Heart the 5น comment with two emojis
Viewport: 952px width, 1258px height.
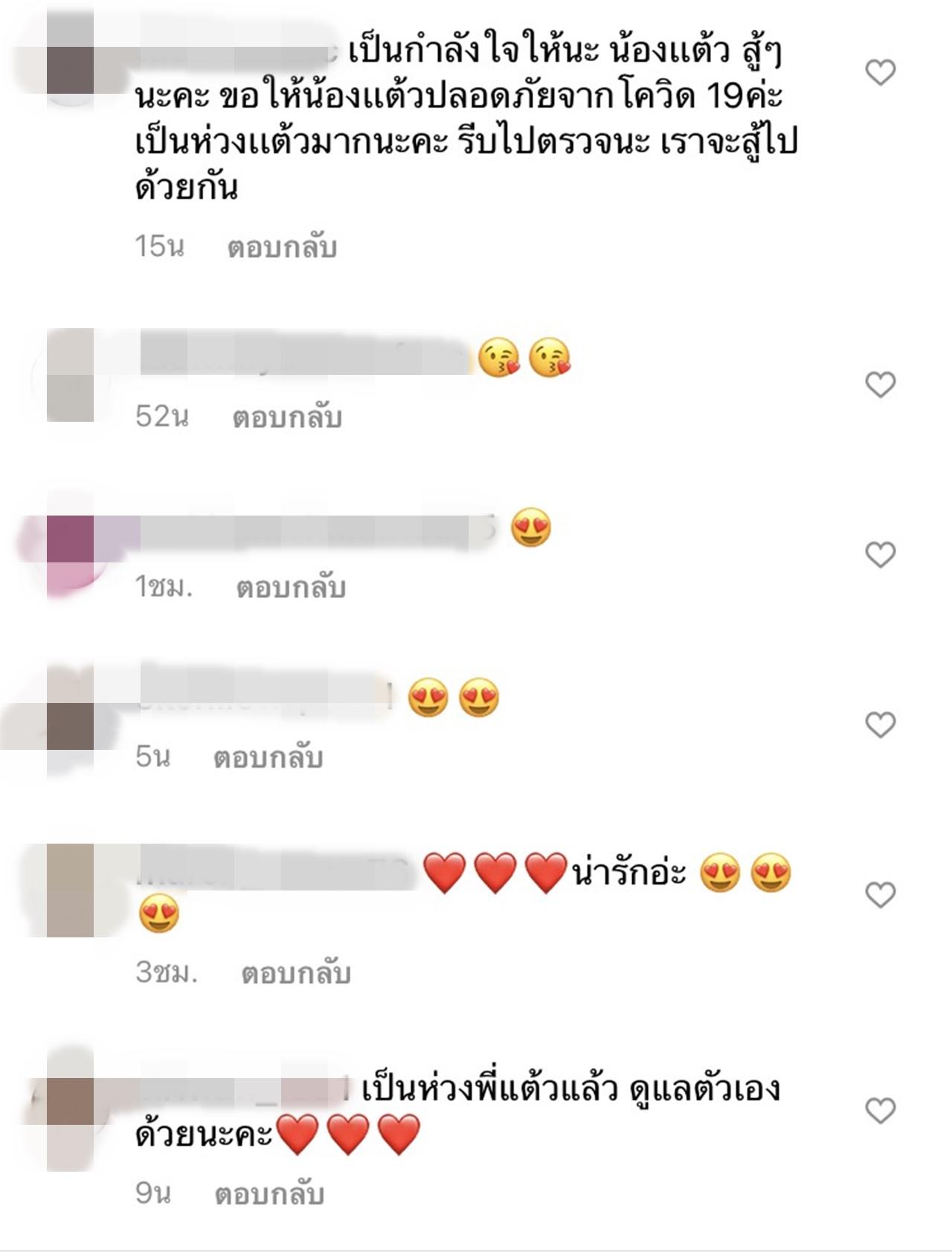pos(881,725)
